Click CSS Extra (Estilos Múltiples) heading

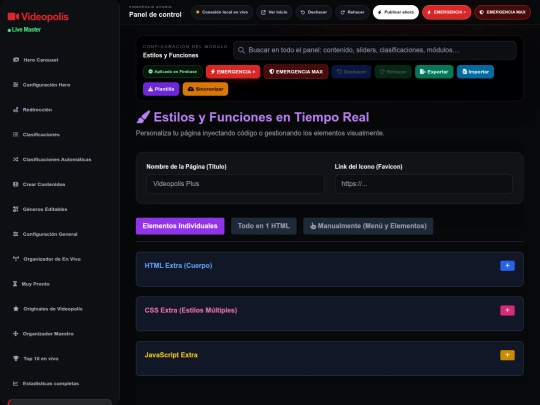[191, 310]
